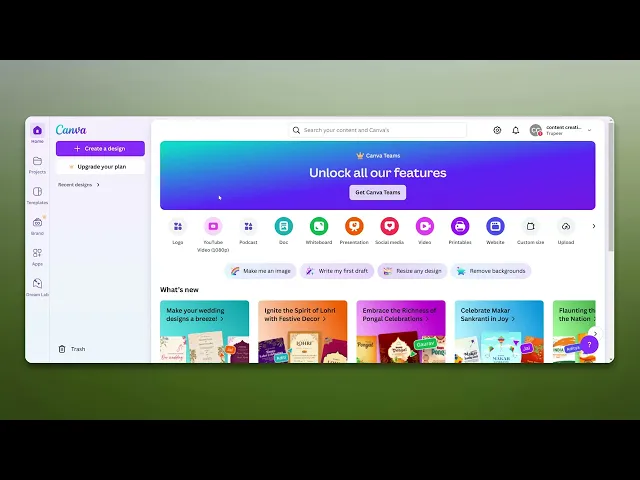Choose the Logo design type icon
Image resolution: width=640 pixels, height=480 pixels.
178,226
